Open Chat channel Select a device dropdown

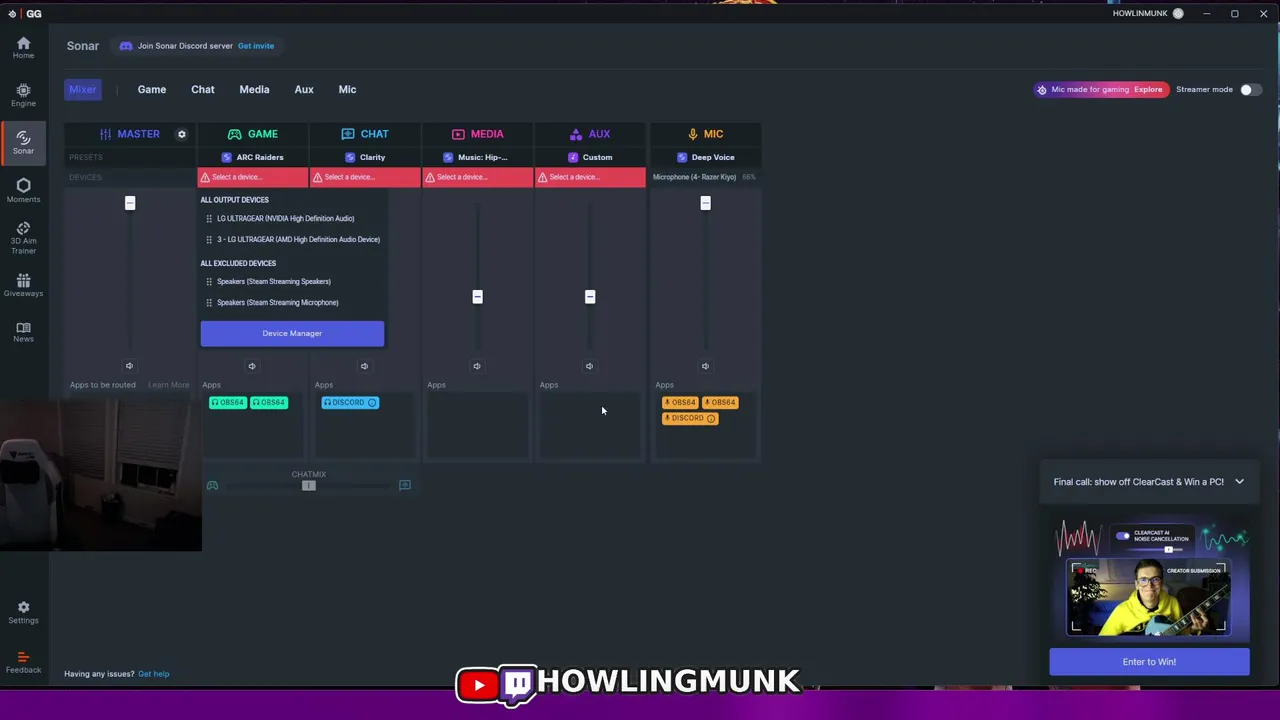pos(365,177)
